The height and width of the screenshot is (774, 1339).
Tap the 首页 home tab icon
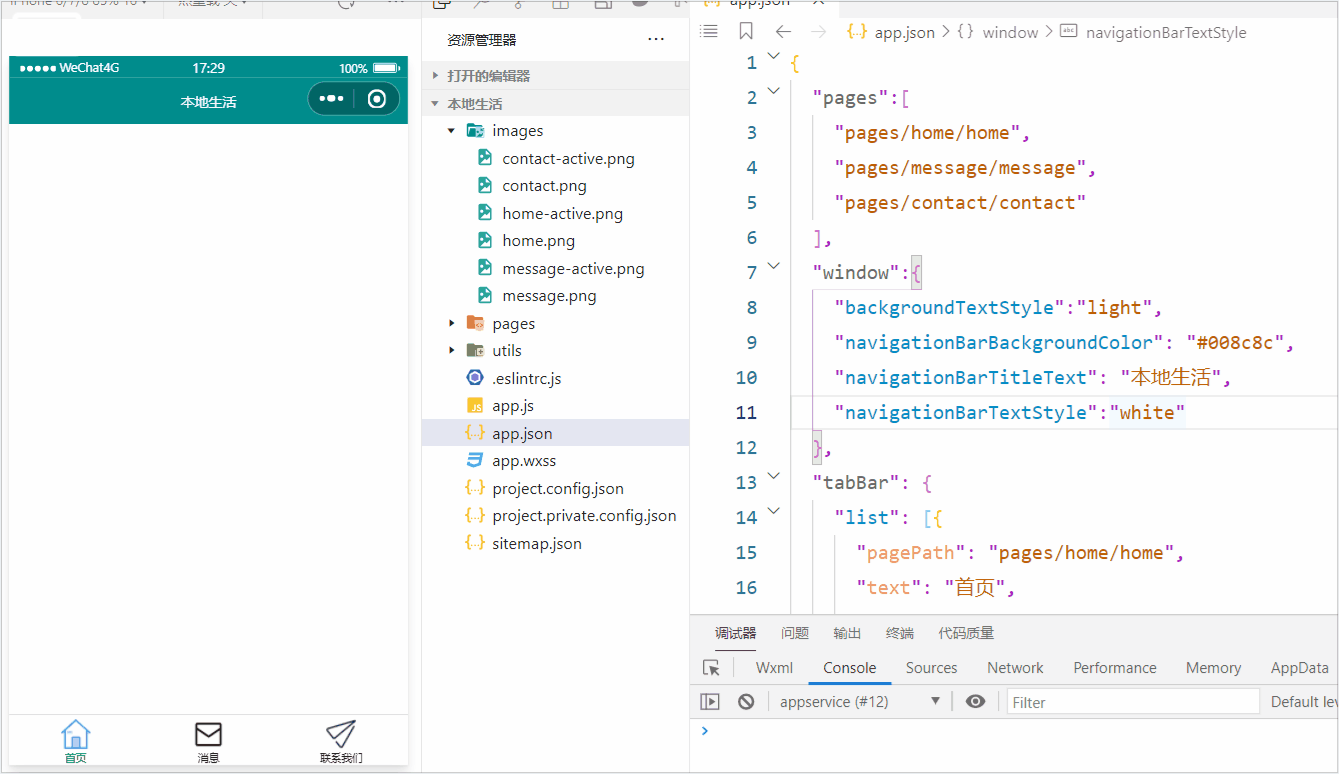coord(75,735)
